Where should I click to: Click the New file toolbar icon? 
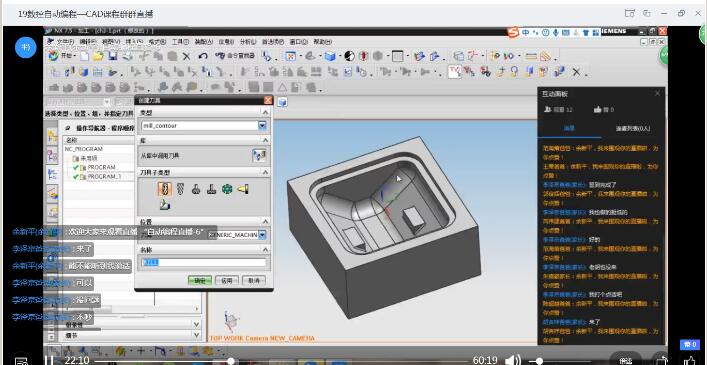84,56
